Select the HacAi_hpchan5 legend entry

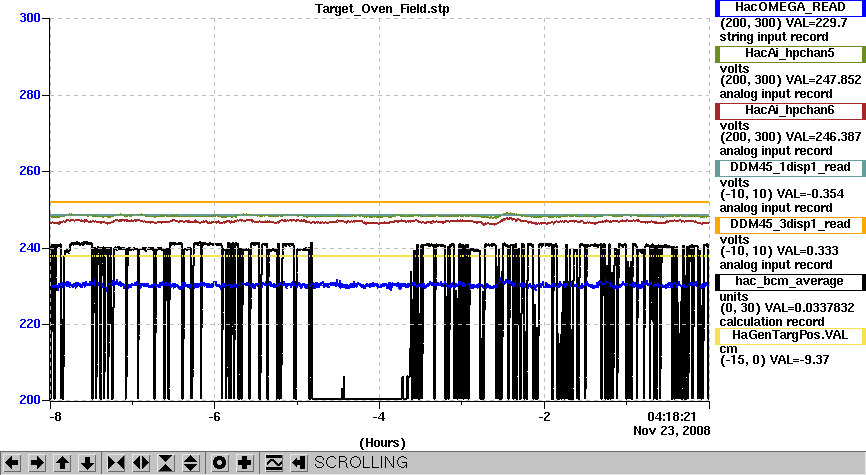pyautogui.click(x=790, y=54)
